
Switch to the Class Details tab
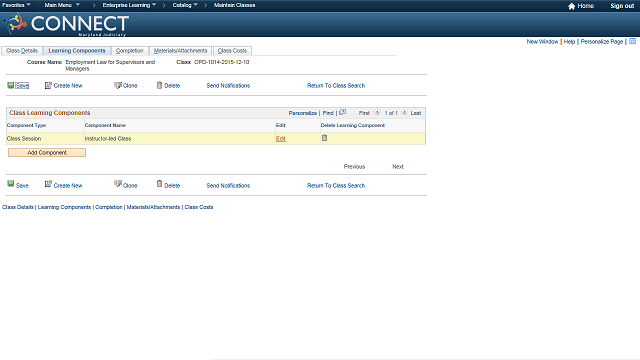(22, 51)
